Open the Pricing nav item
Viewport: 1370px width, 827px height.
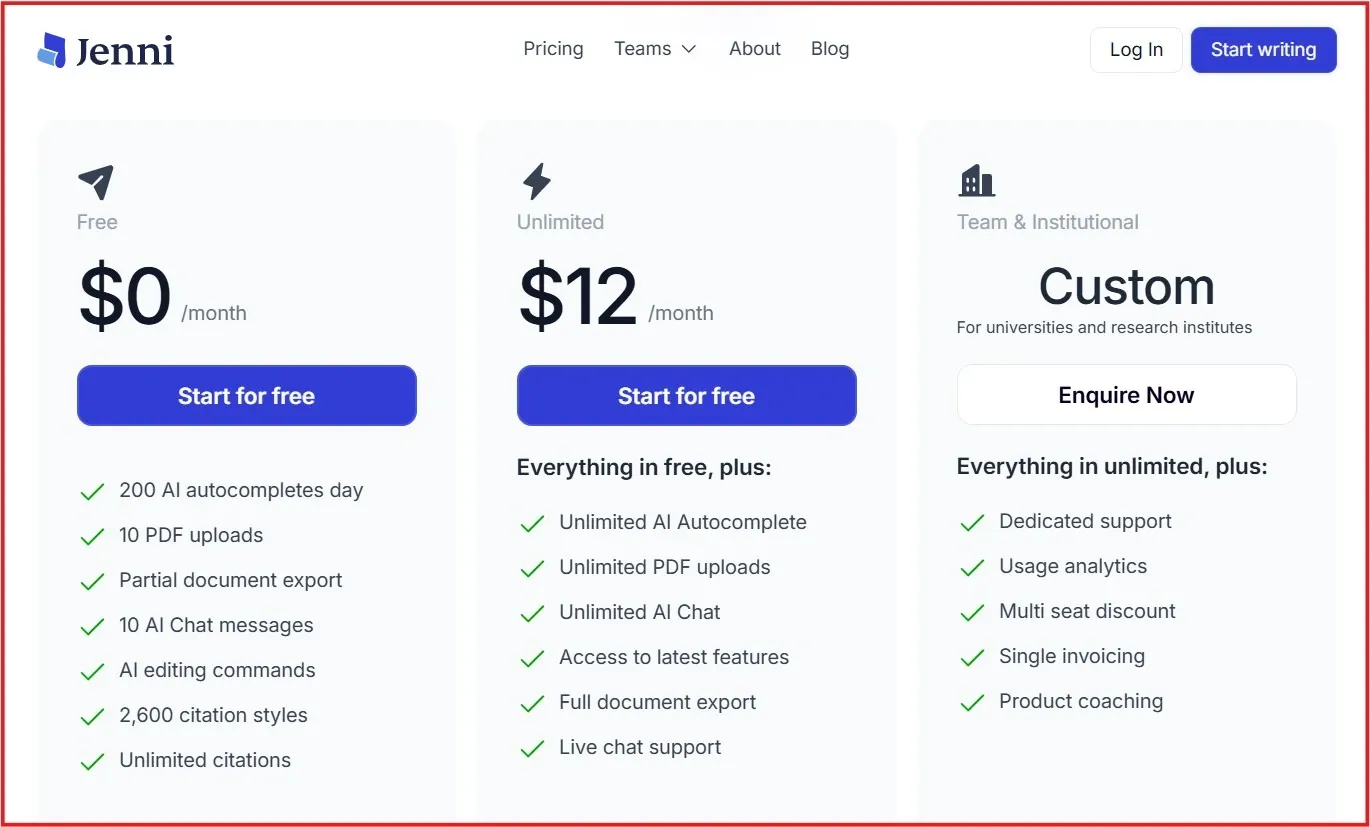tap(553, 49)
